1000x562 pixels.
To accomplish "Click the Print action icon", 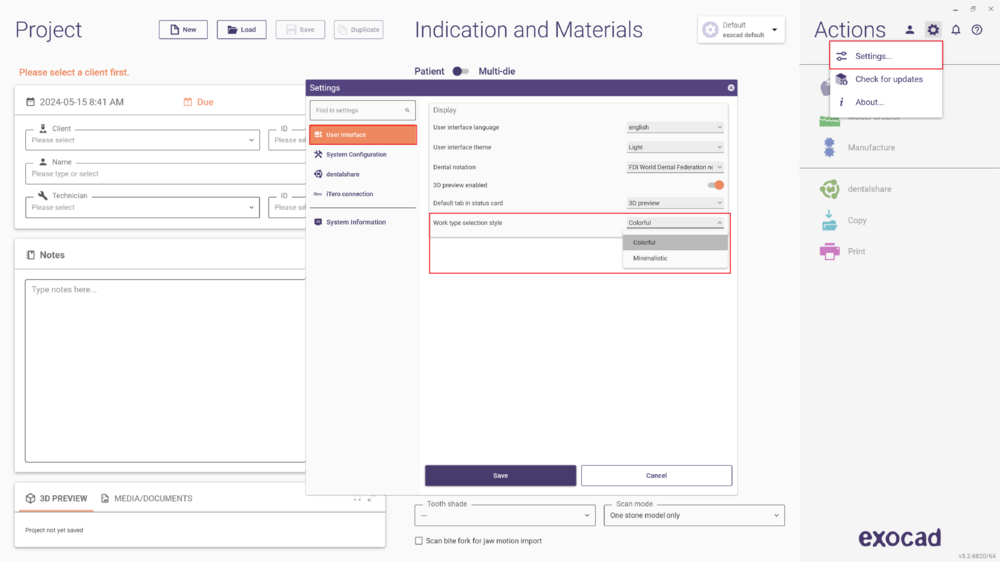I will point(829,251).
